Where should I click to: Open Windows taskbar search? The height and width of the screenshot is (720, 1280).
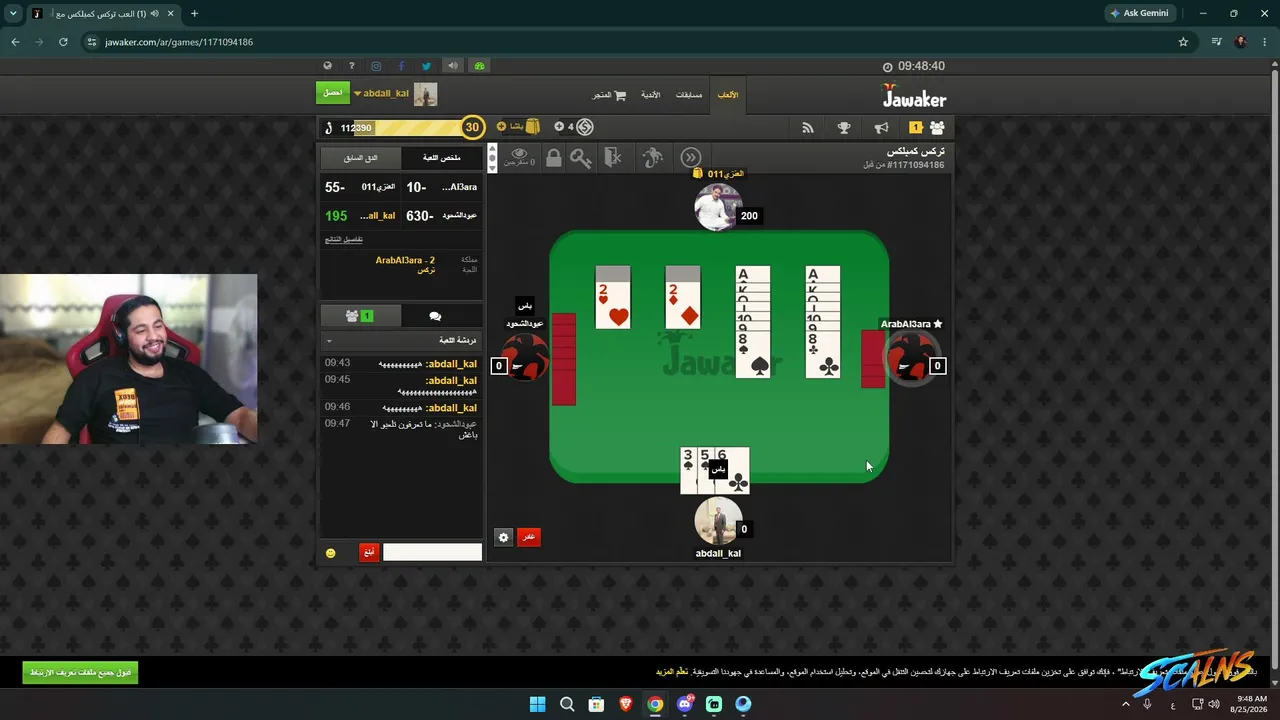567,704
